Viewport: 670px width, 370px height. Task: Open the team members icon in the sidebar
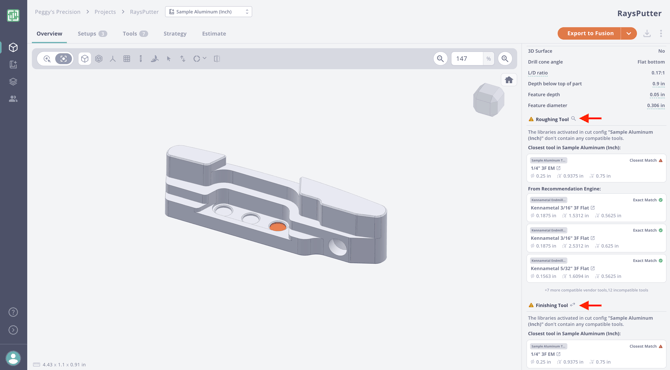tap(13, 99)
